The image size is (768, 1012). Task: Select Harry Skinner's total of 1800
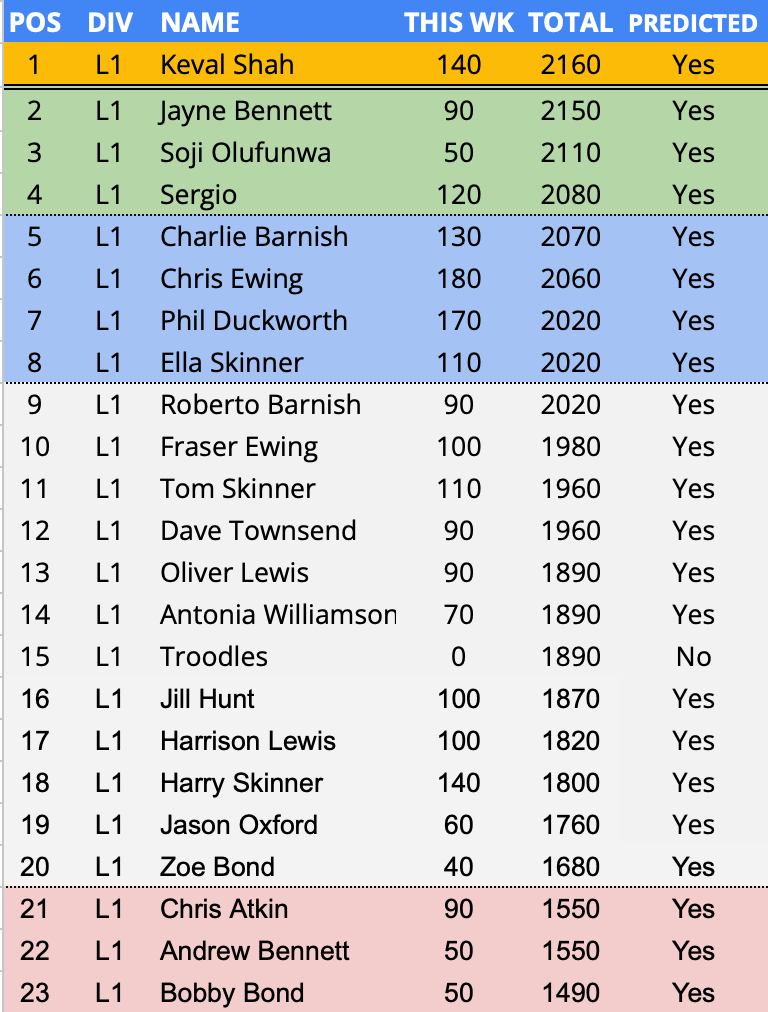[570, 783]
